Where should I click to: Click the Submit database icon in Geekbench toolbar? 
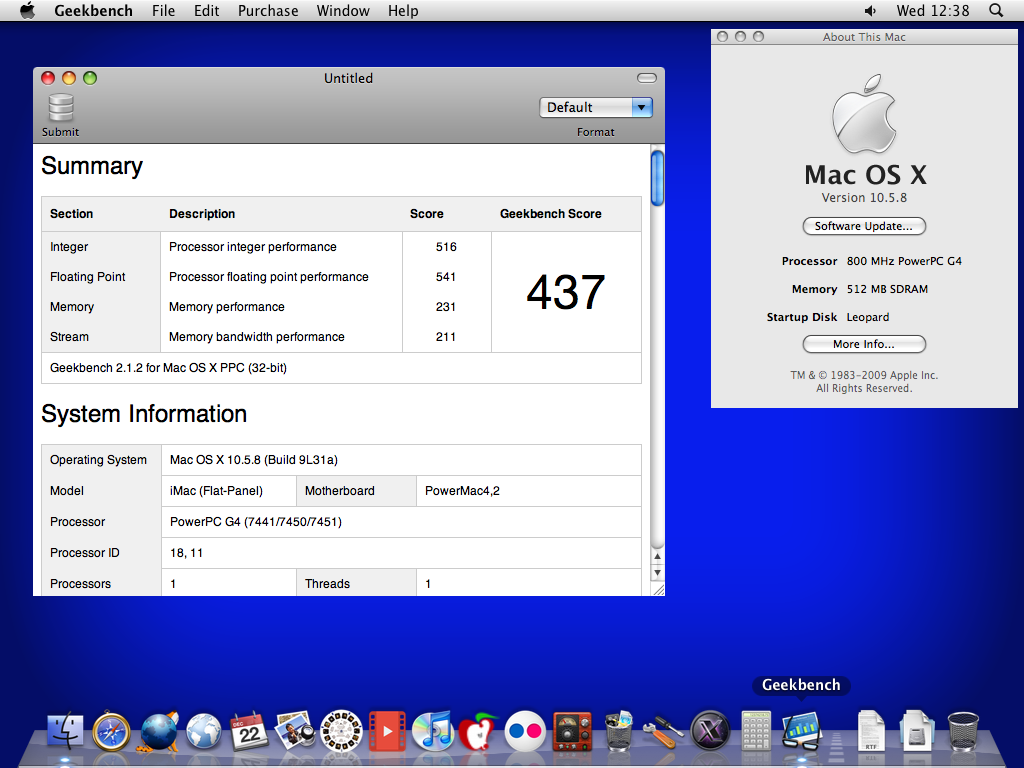(x=61, y=108)
